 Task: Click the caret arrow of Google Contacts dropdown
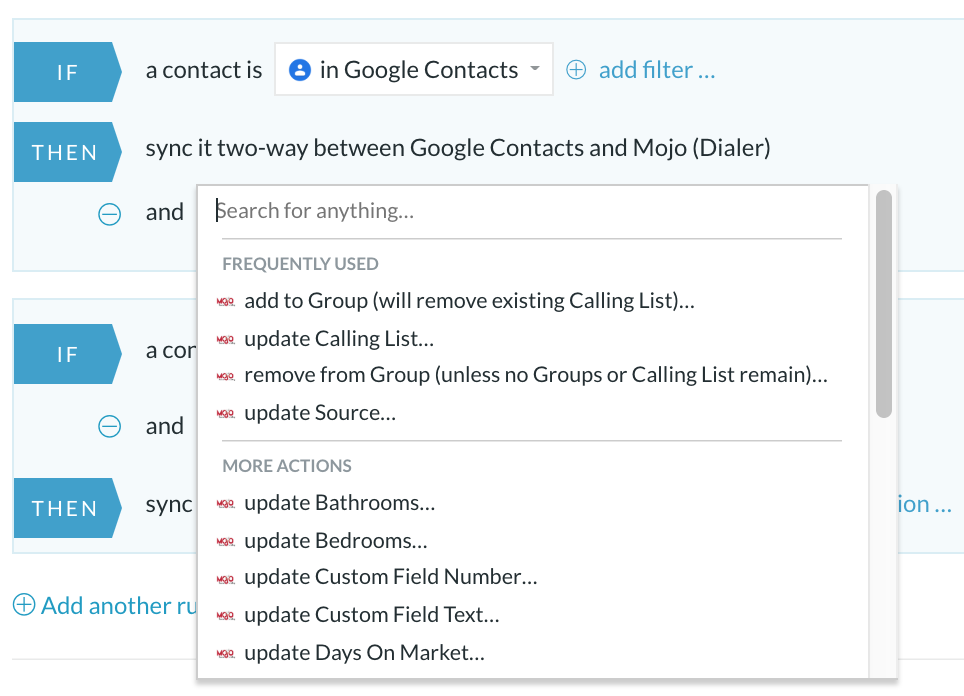pyautogui.click(x=535, y=68)
